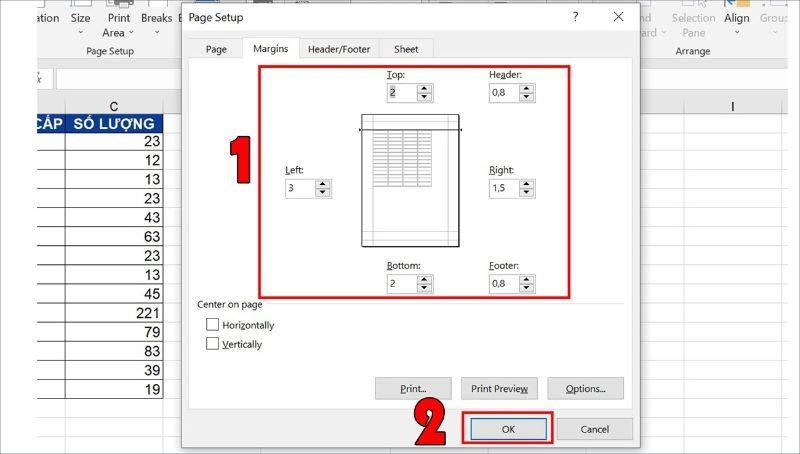Increase the Header margin up arrow
The height and width of the screenshot is (454, 800).
527,89
